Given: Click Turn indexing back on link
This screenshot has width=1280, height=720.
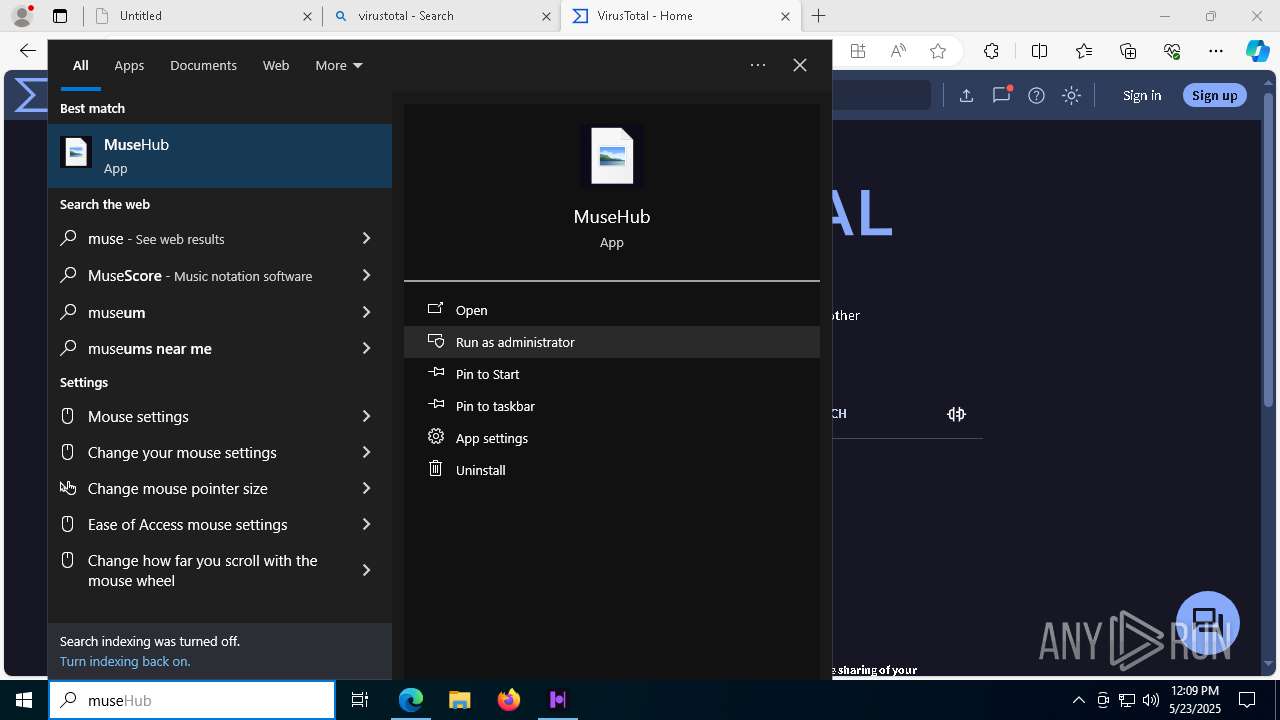Looking at the screenshot, I should tap(125, 661).
